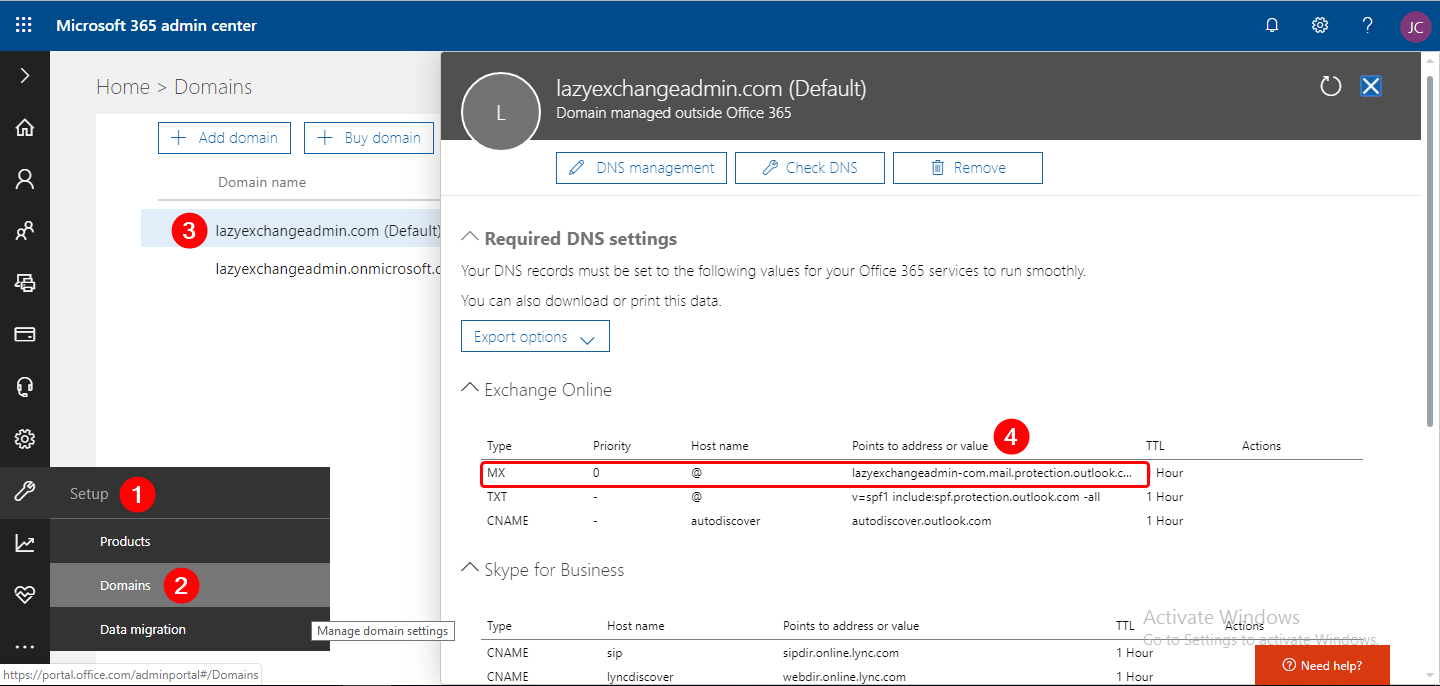The image size is (1440, 686).
Task: Click Microsoft 365 admin center title
Action: [x=156, y=25]
